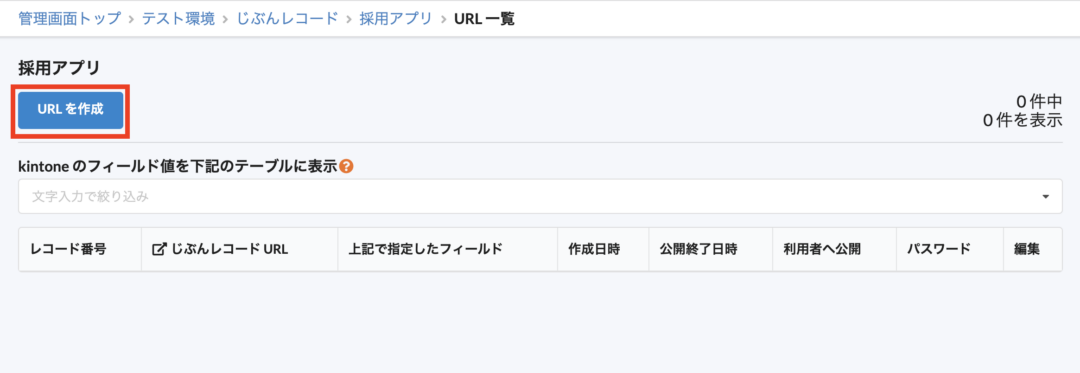Image resolution: width=1080 pixels, height=373 pixels.
Task: Click the レコード番号 column header
Action: [x=68, y=249]
